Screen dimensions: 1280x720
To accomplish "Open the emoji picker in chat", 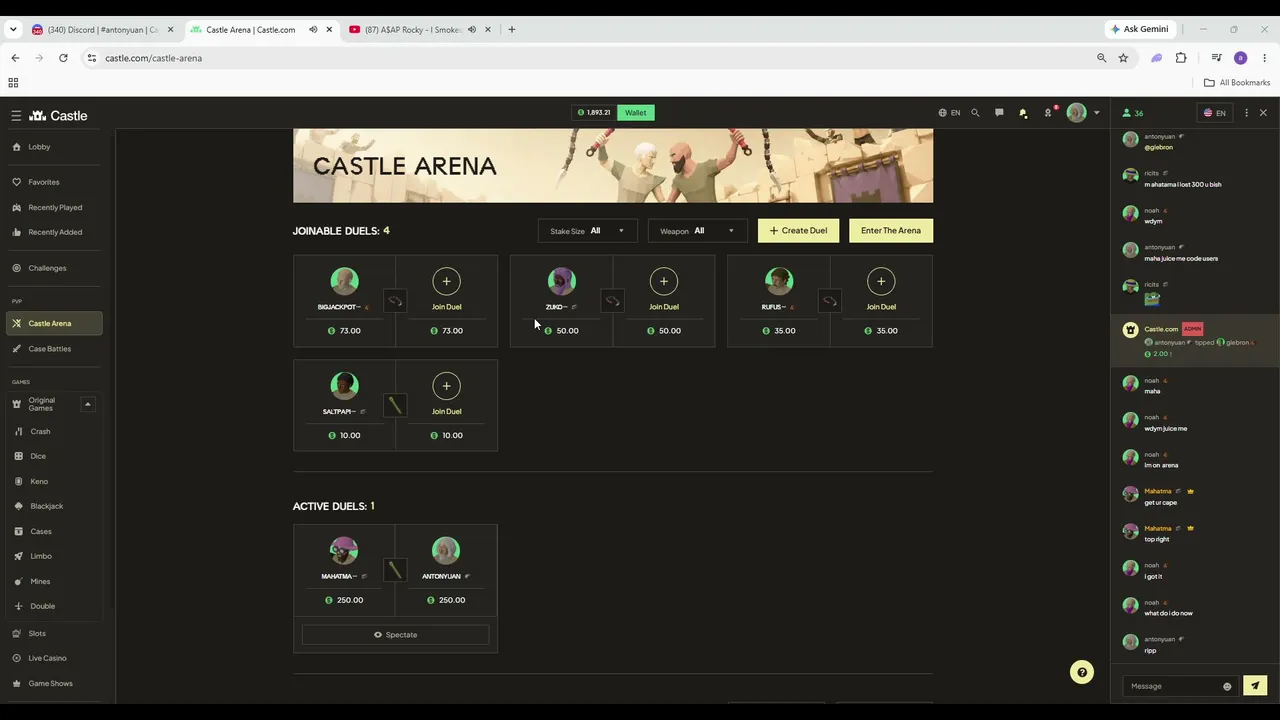I will tap(1227, 686).
